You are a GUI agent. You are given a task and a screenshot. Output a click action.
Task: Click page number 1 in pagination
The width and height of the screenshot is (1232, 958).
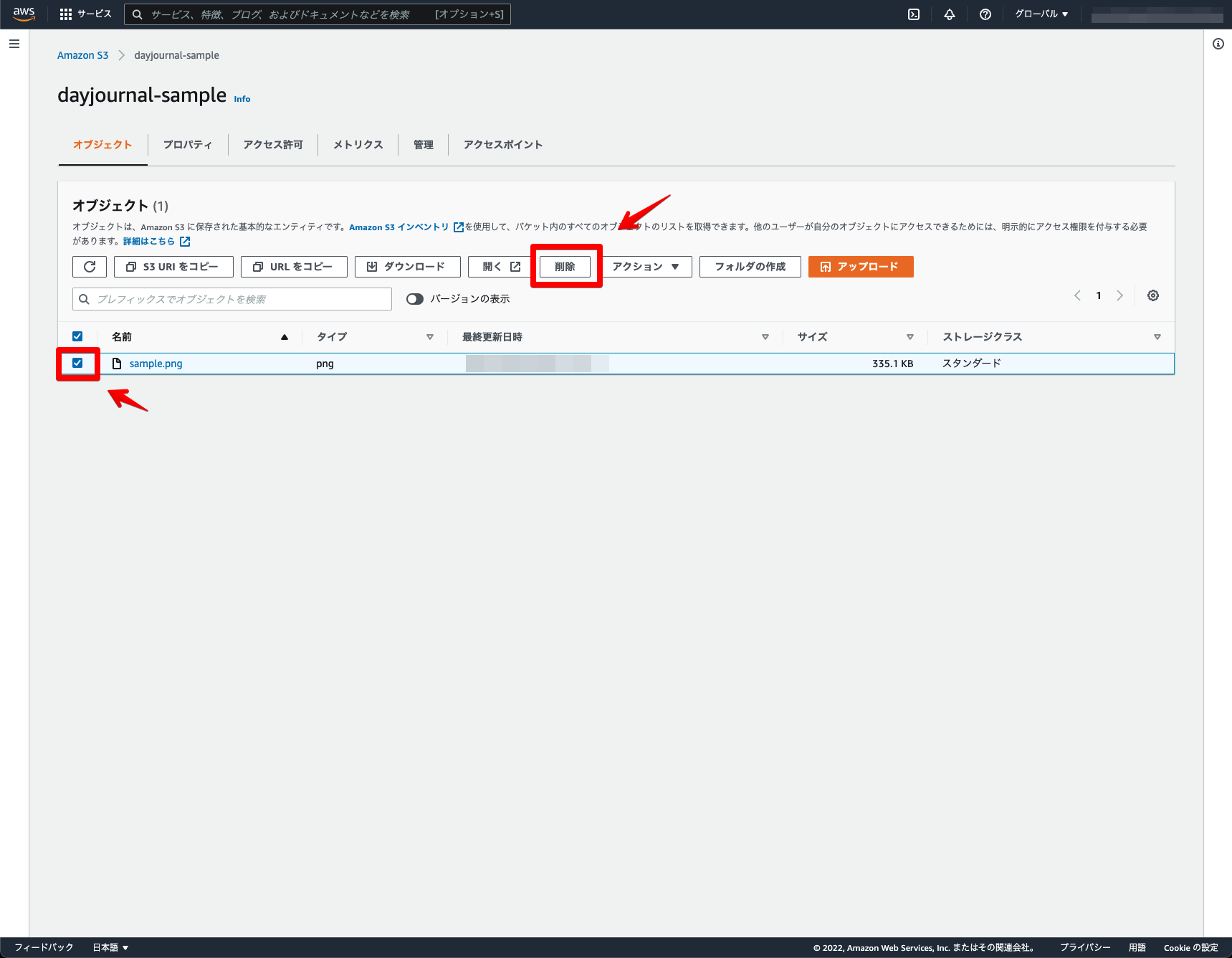[x=1099, y=295]
